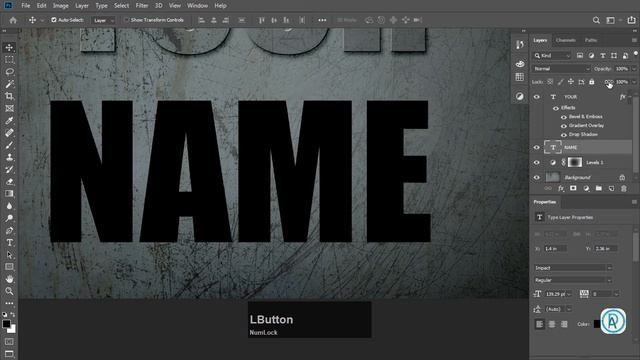Select the Blur tool
The image size is (640, 360).
(x=9, y=206)
